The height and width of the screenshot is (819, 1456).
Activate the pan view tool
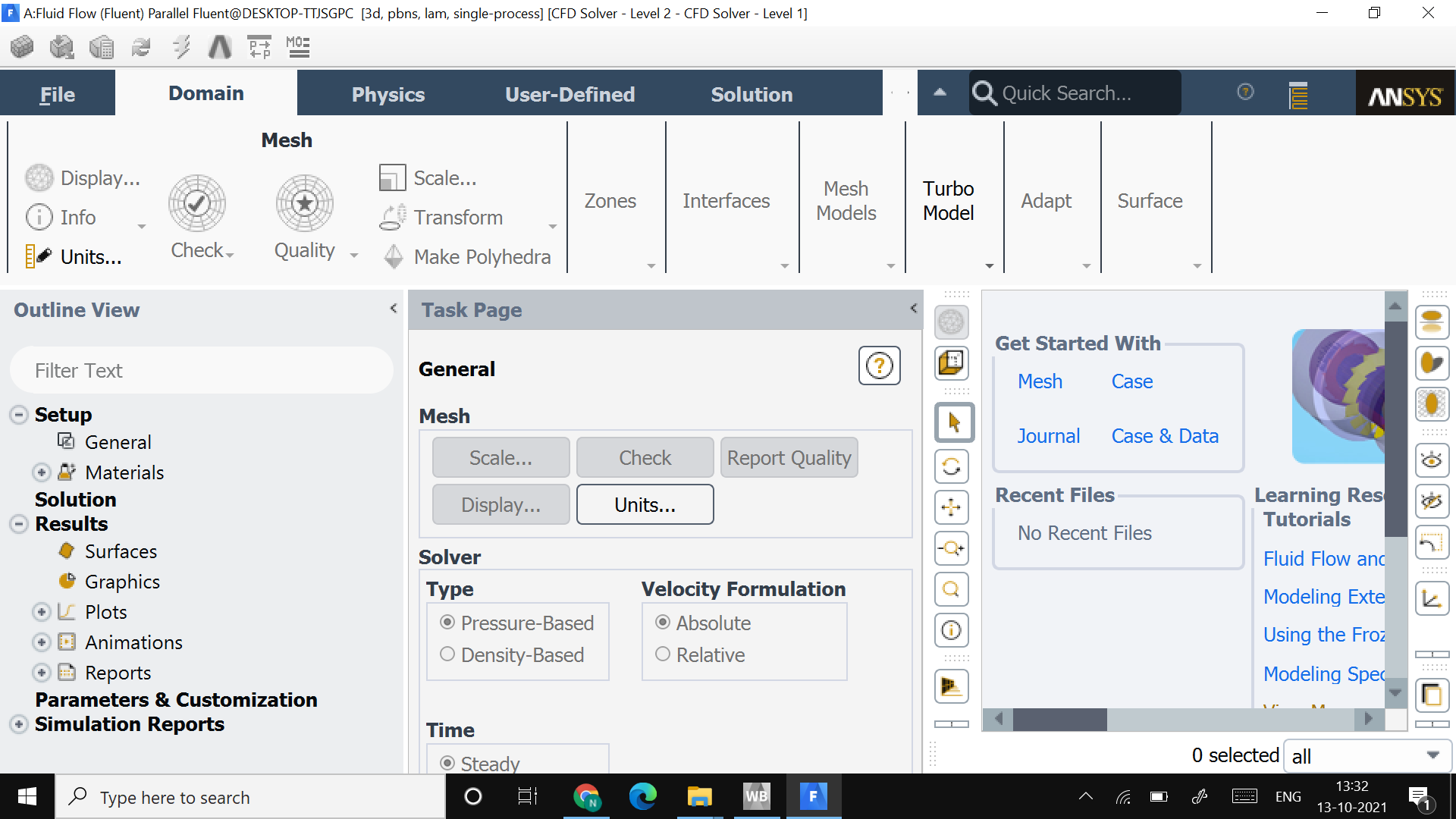pos(952,507)
